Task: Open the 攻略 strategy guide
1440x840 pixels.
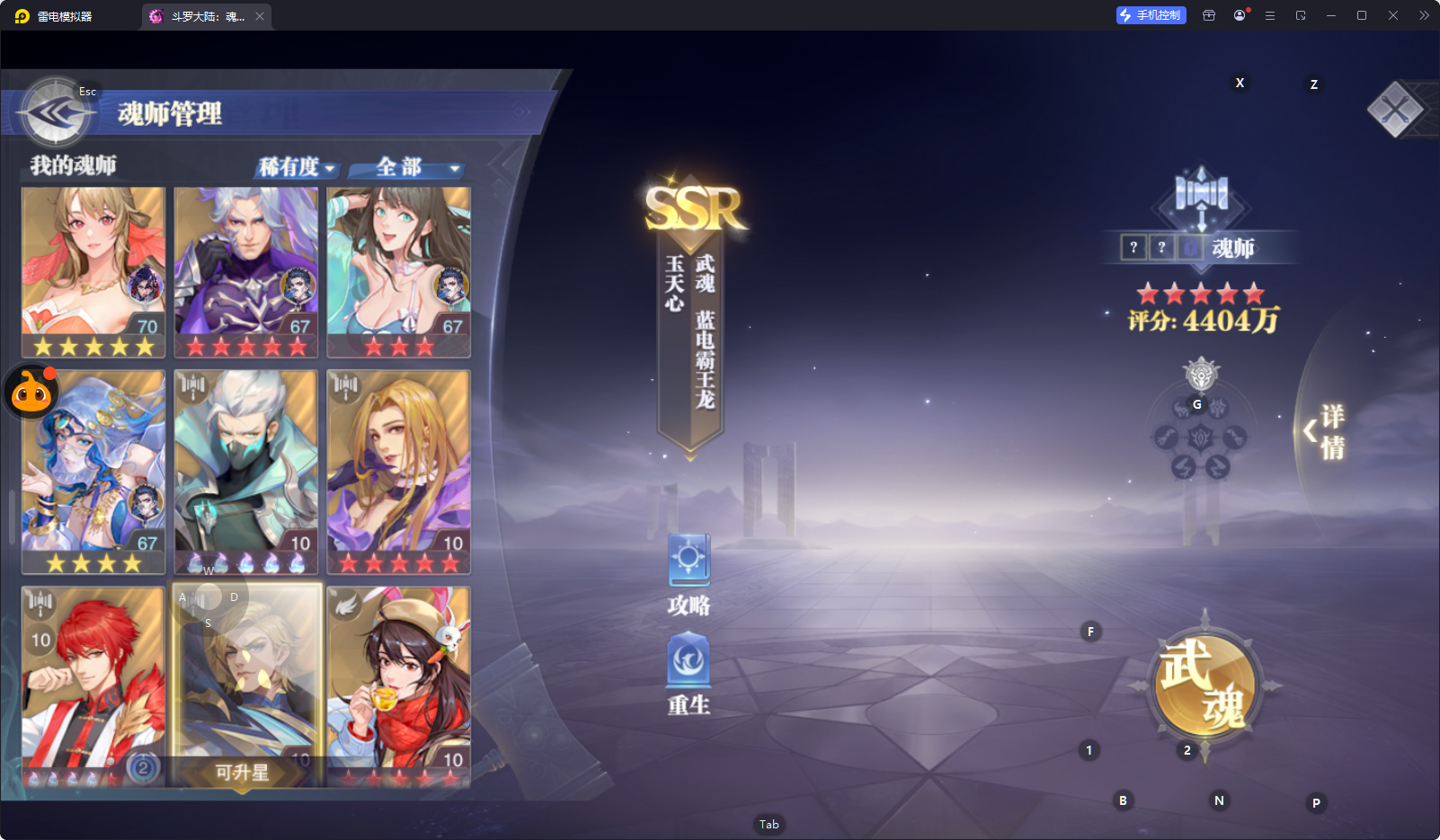Action: pos(689,576)
